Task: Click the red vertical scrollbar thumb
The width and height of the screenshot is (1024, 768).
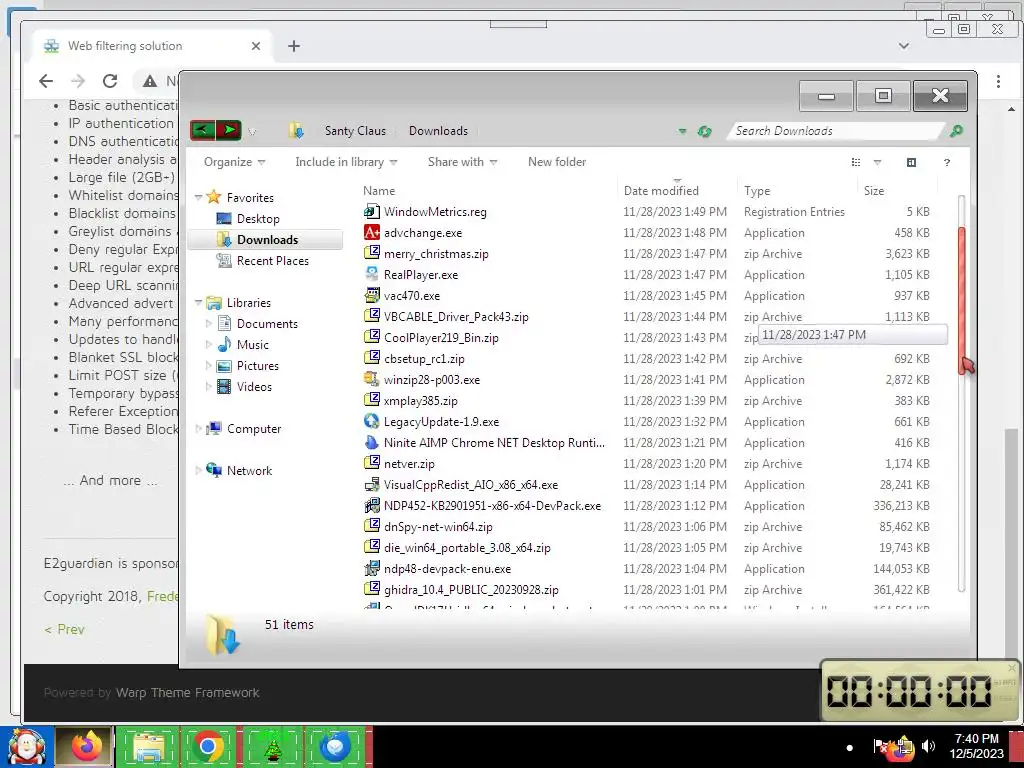Action: click(961, 301)
